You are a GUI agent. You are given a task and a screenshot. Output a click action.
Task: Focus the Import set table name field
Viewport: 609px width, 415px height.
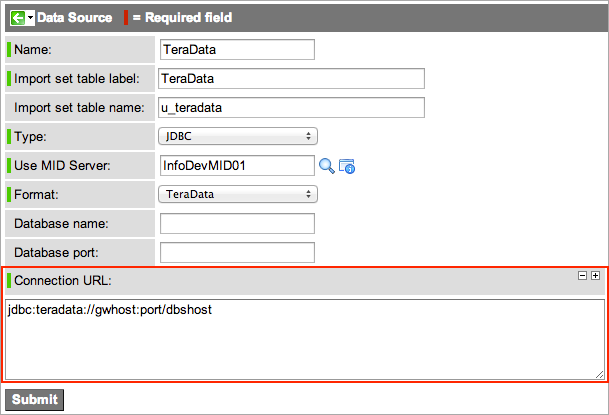[x=291, y=108]
